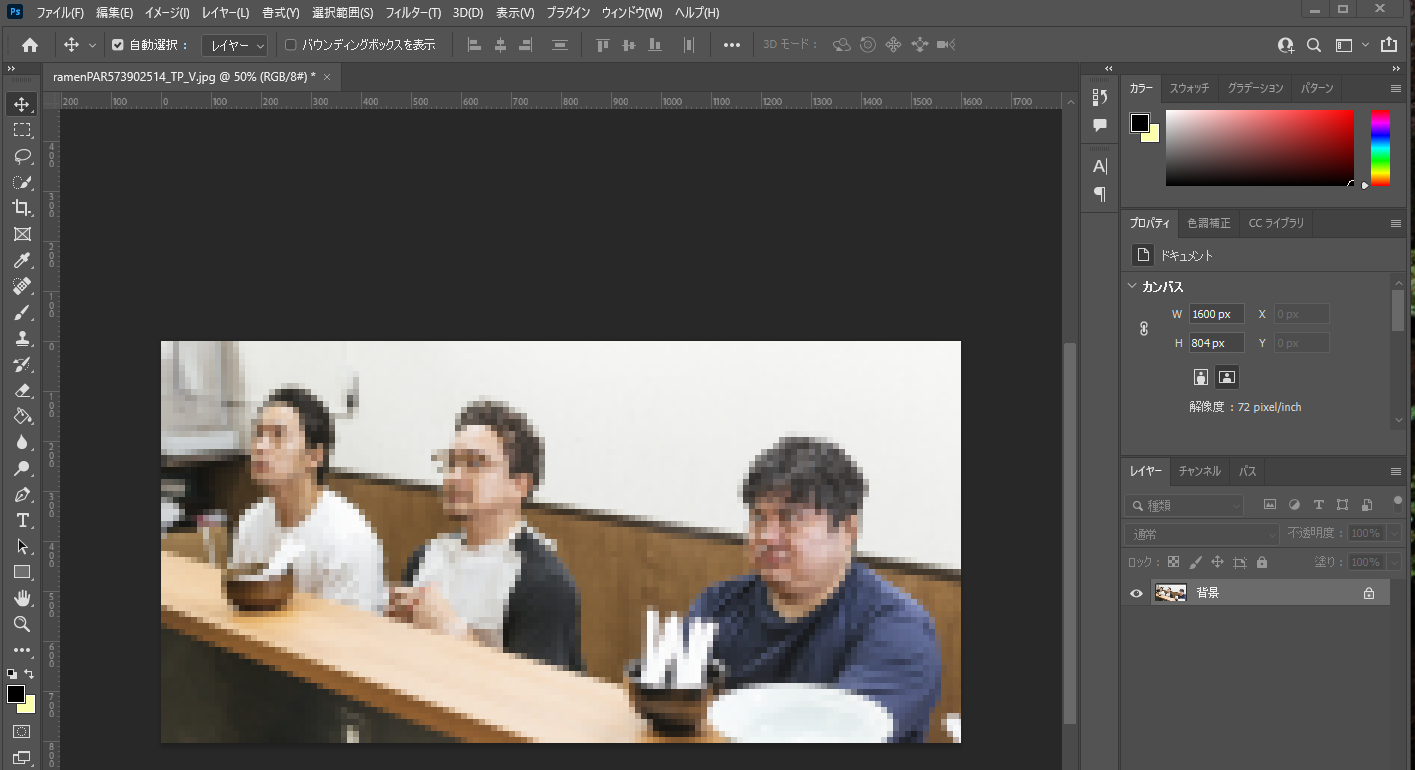This screenshot has width=1415, height=770.
Task: Disable the 自動選択 checkbox
Action: point(118,45)
